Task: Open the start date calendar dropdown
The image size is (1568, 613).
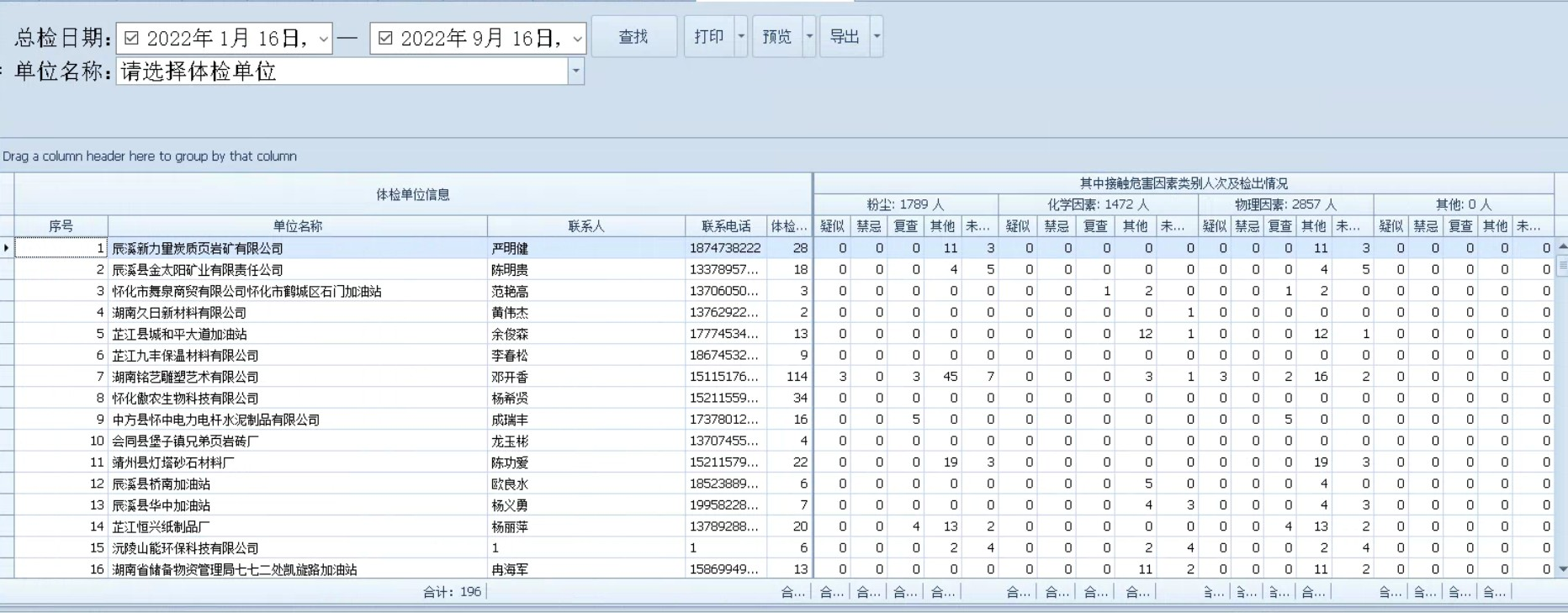Action: (x=324, y=39)
